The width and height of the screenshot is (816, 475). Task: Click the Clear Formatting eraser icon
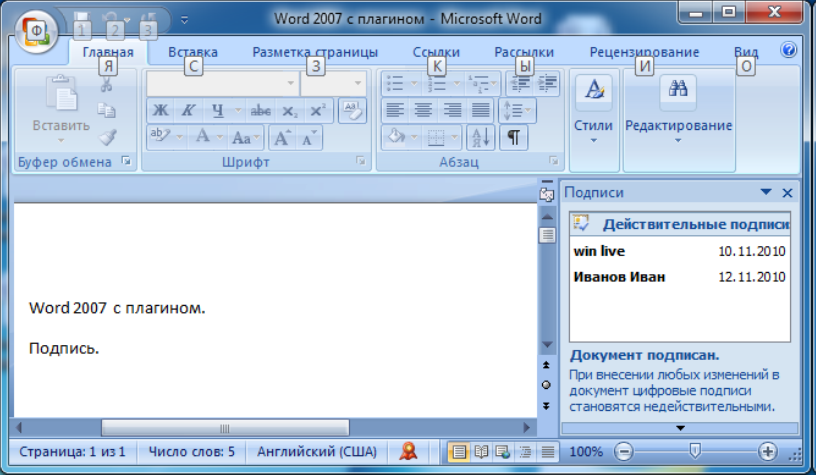352,110
